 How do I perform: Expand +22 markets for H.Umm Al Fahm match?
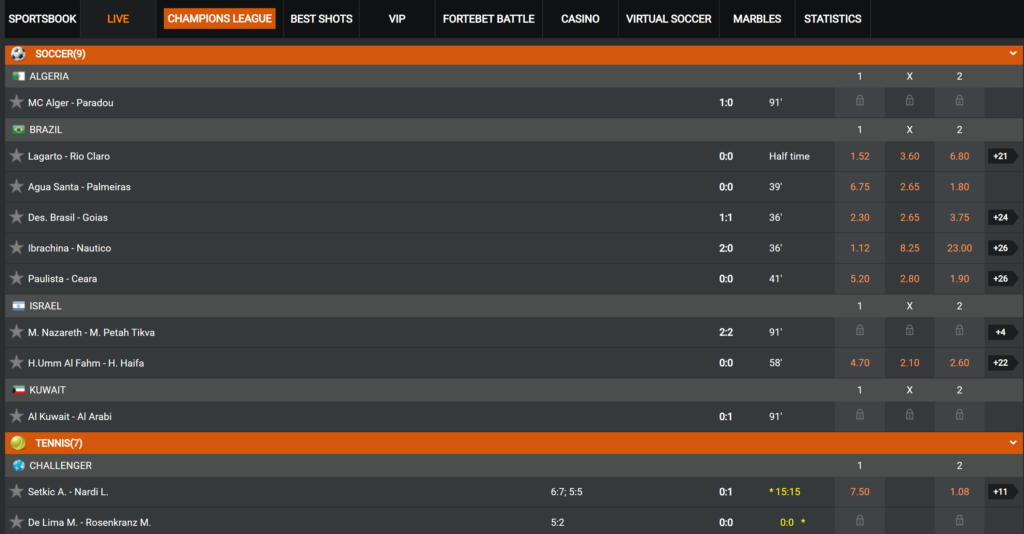click(1002, 363)
